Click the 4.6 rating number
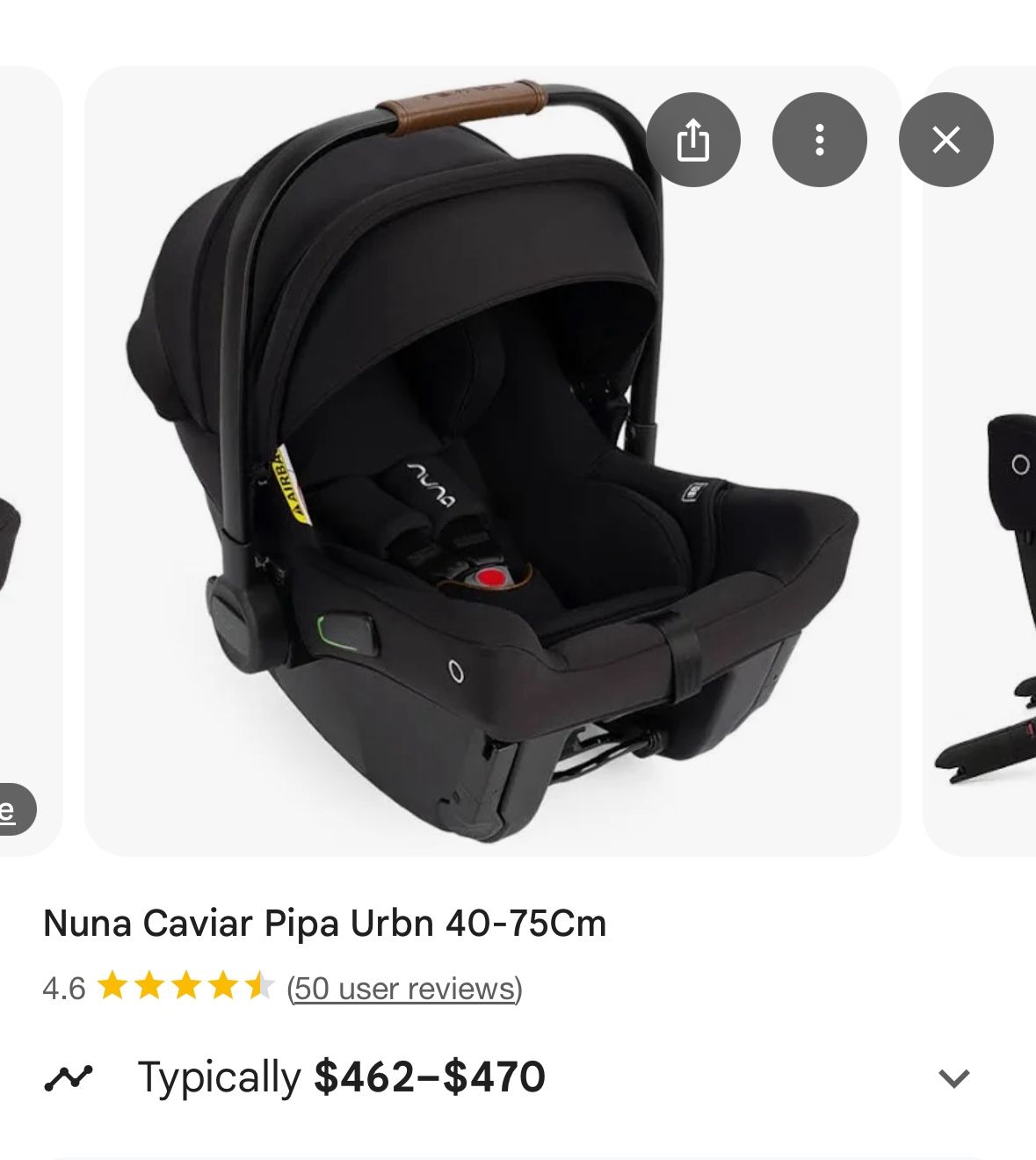The image size is (1036, 1160). [64, 989]
